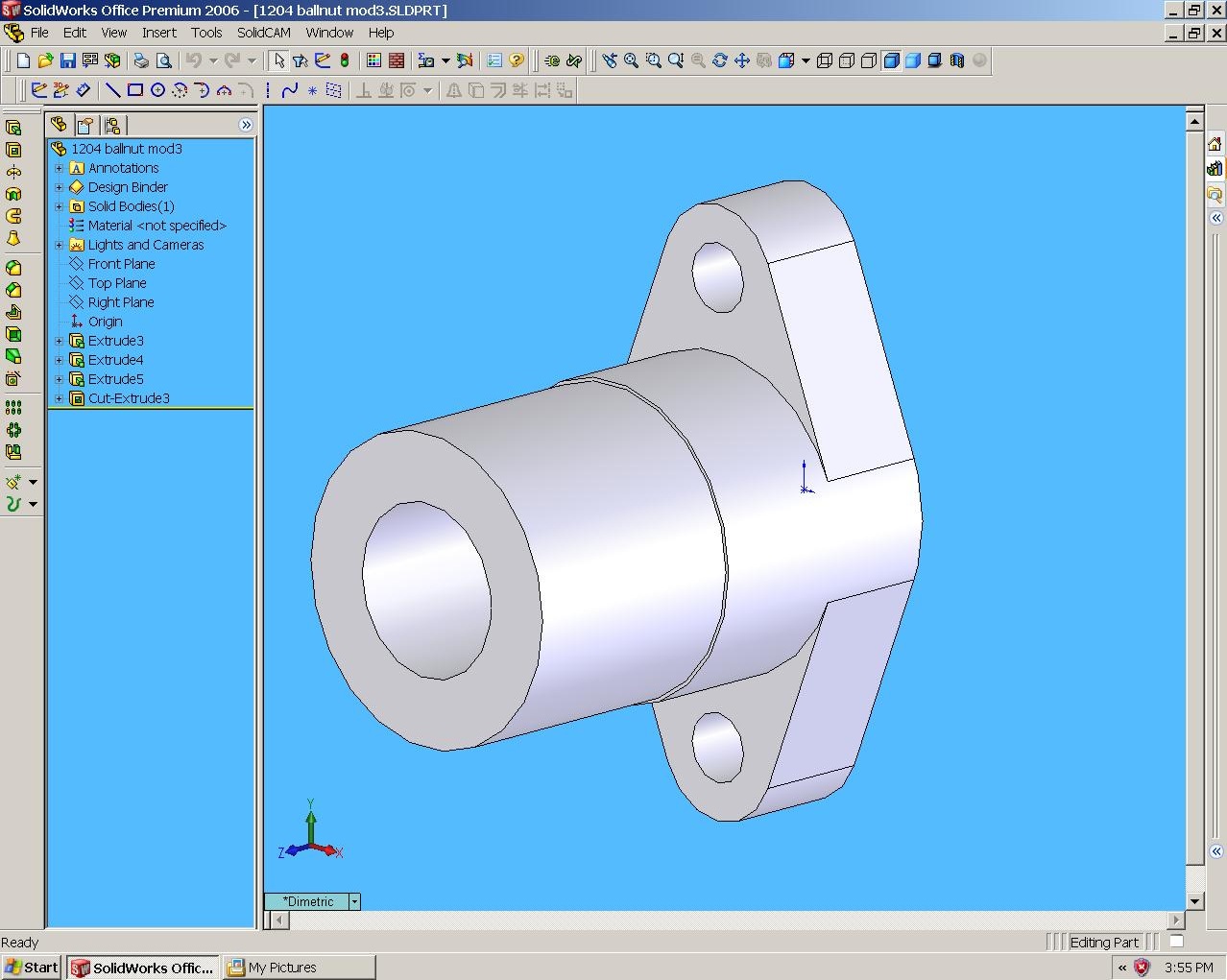Click the Extruded Boss/Base feature icon

[13, 128]
